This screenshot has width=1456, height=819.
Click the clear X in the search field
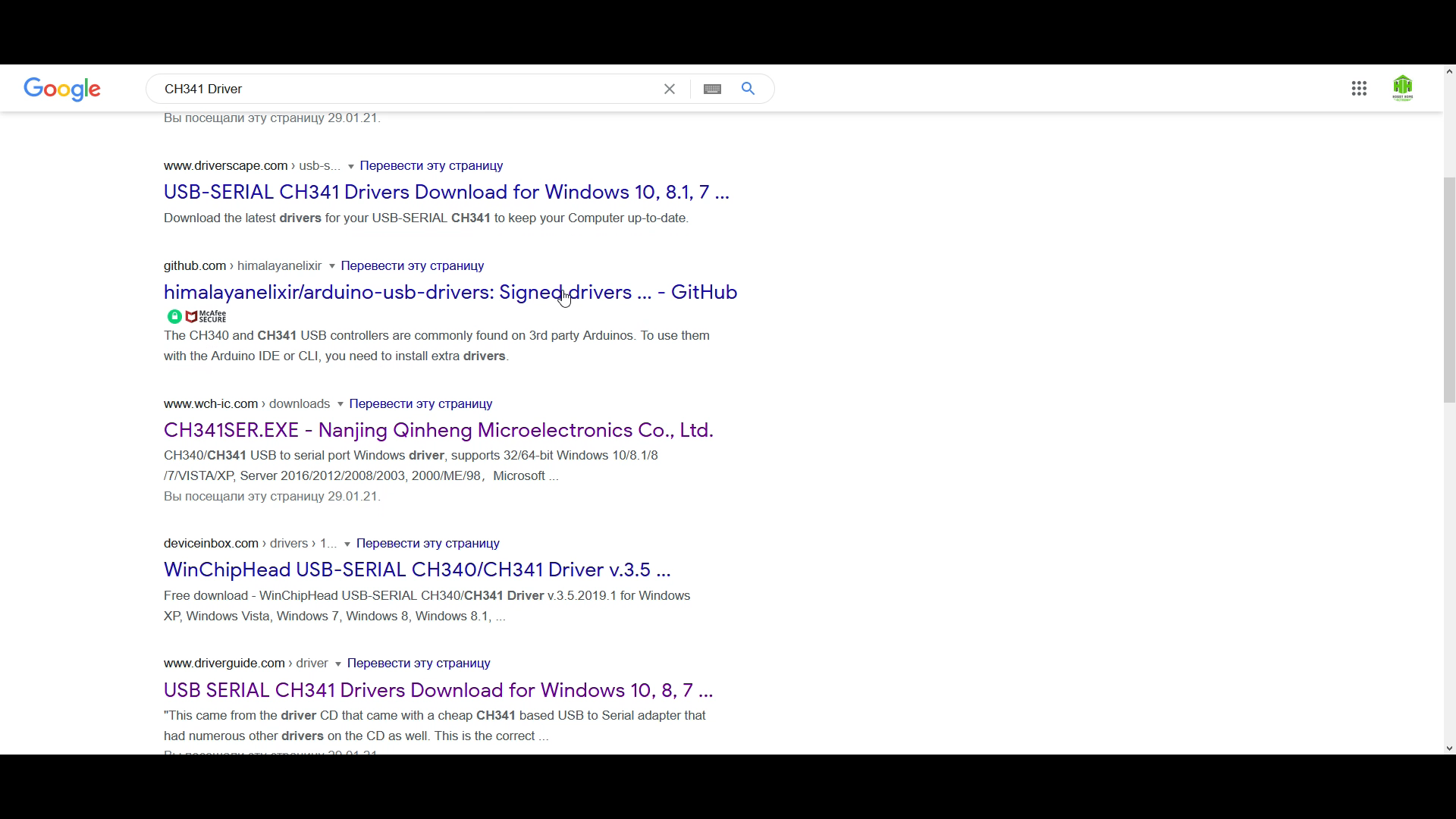(x=670, y=89)
